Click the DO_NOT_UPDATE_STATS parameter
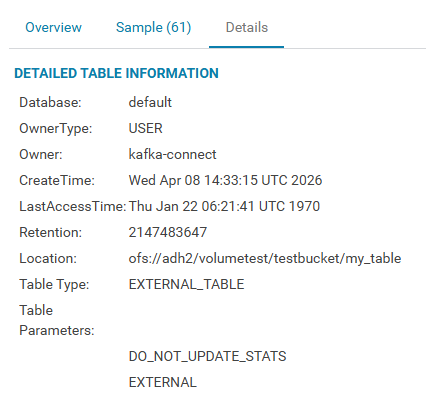This screenshot has width=426, height=403. tap(207, 356)
